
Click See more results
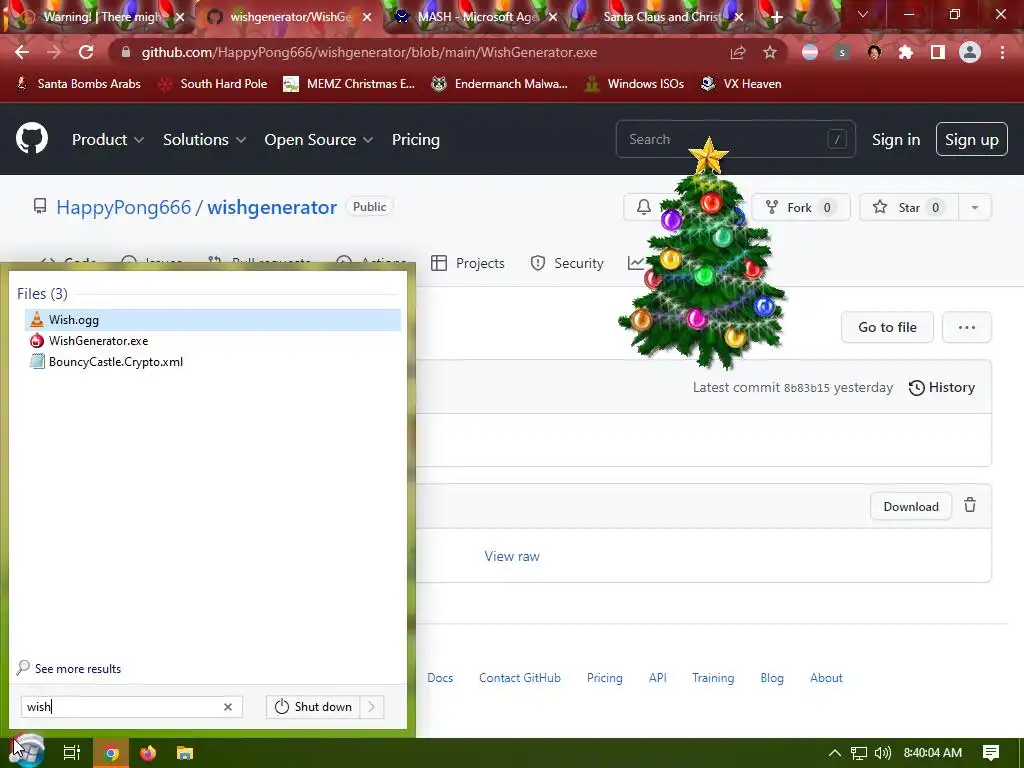point(69,668)
